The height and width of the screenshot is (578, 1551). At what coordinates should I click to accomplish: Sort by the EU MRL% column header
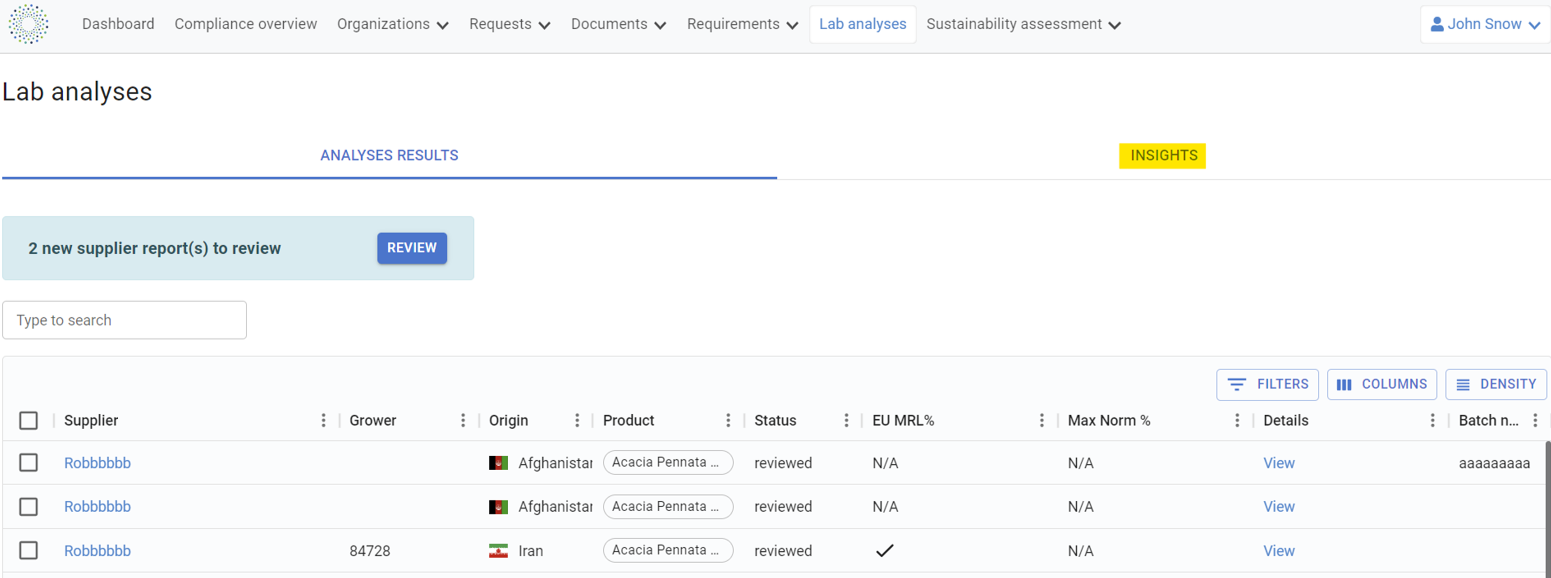point(903,421)
